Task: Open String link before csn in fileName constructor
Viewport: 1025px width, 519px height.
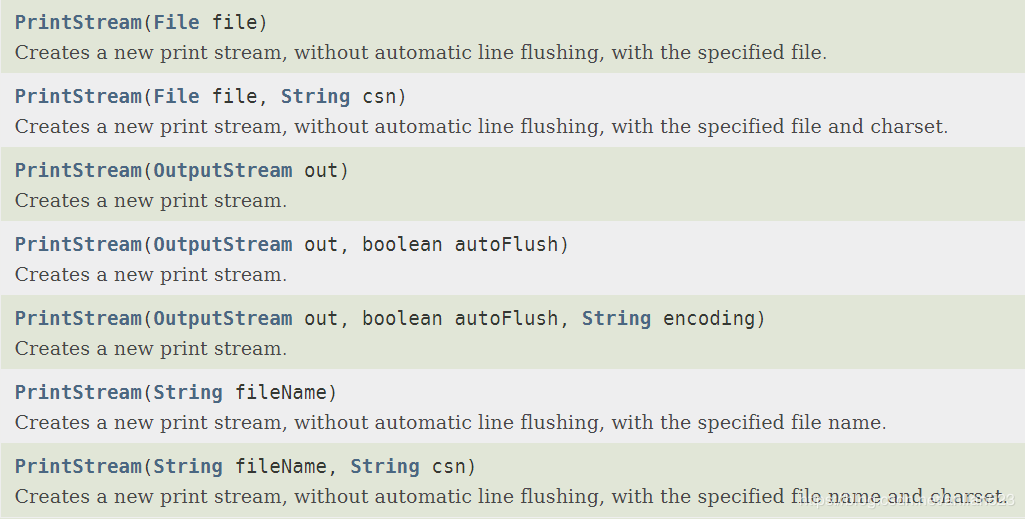Action: click(385, 465)
